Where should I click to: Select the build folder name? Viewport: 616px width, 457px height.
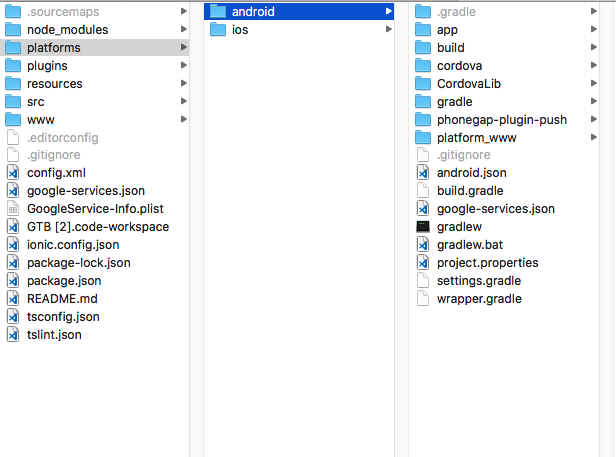click(451, 48)
